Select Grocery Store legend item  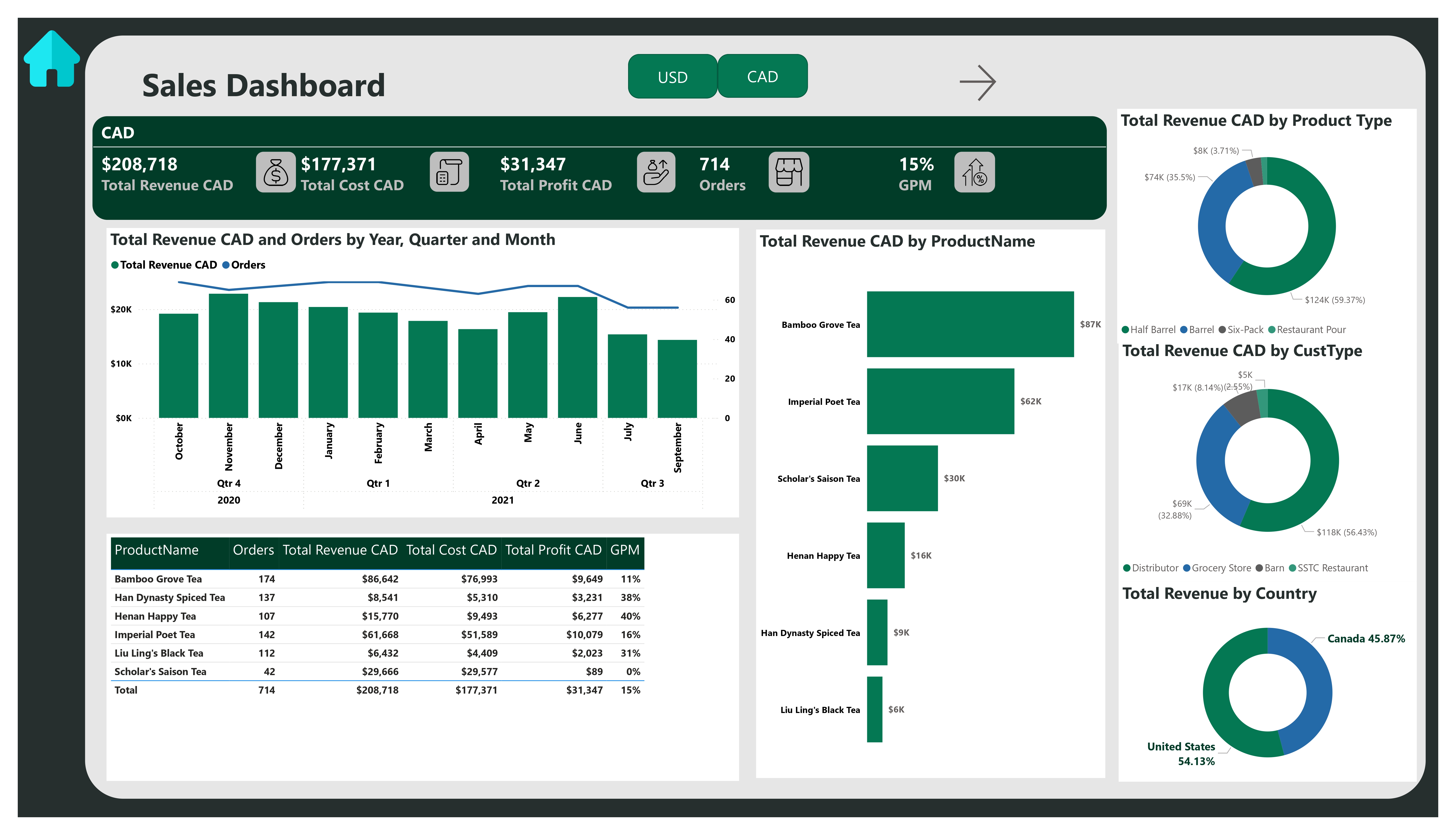(x=1217, y=568)
